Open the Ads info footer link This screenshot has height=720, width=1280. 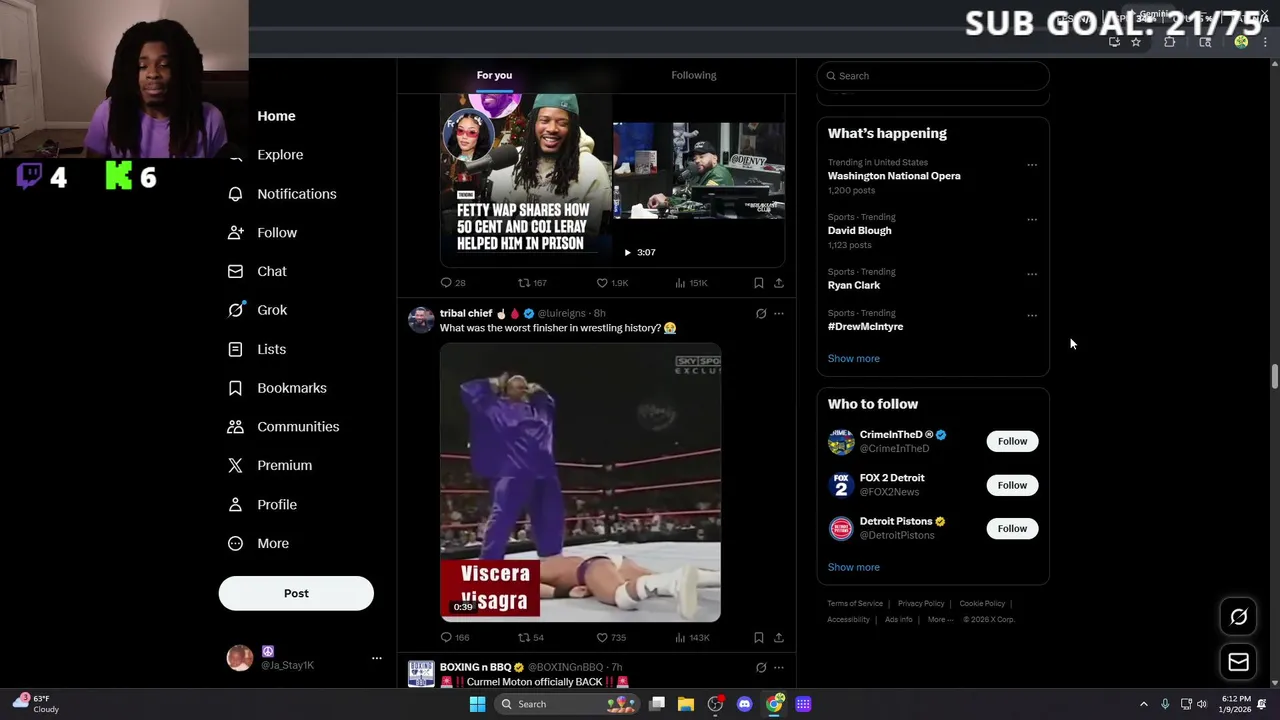point(898,620)
